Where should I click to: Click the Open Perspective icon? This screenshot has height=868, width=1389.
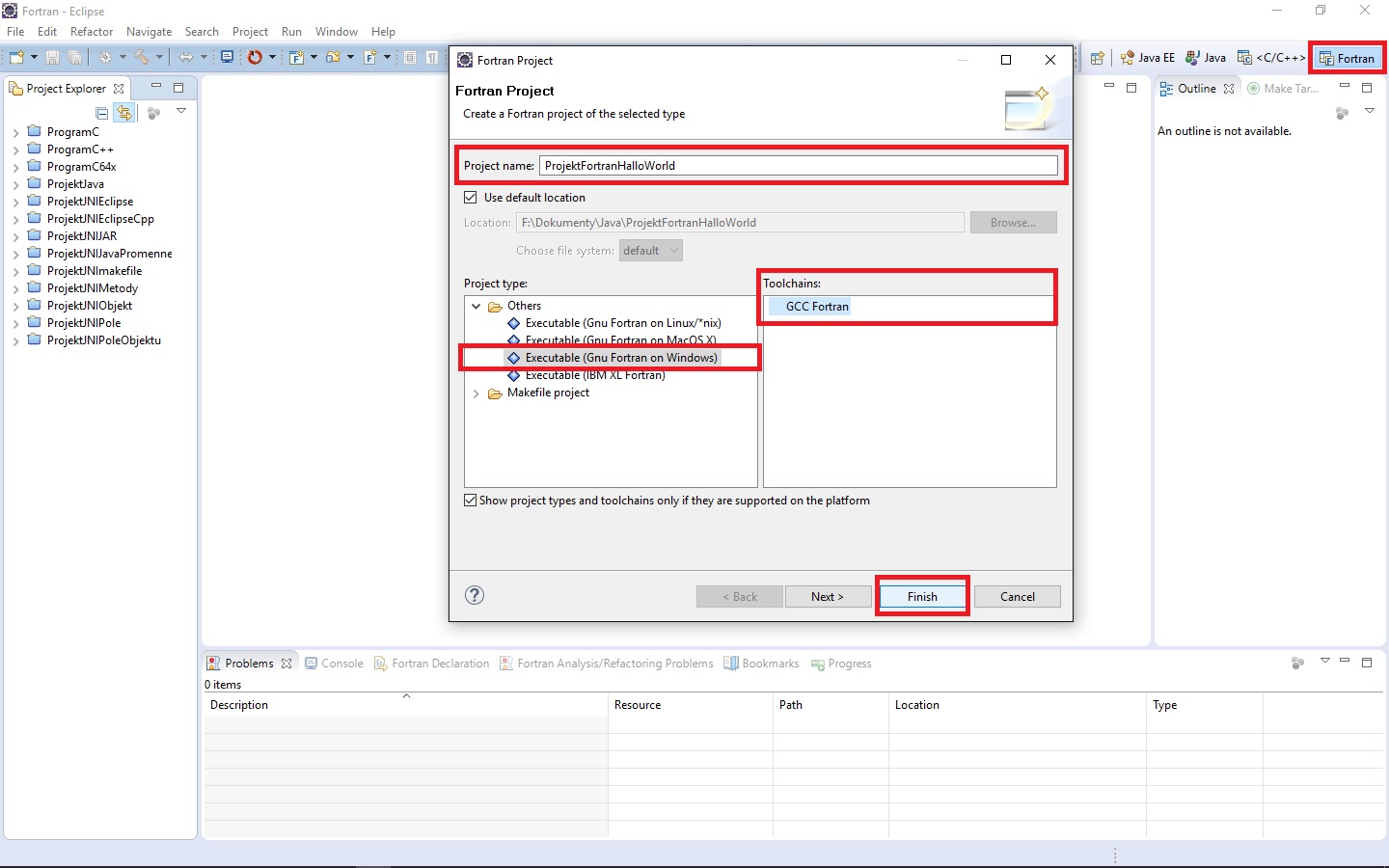(x=1097, y=58)
